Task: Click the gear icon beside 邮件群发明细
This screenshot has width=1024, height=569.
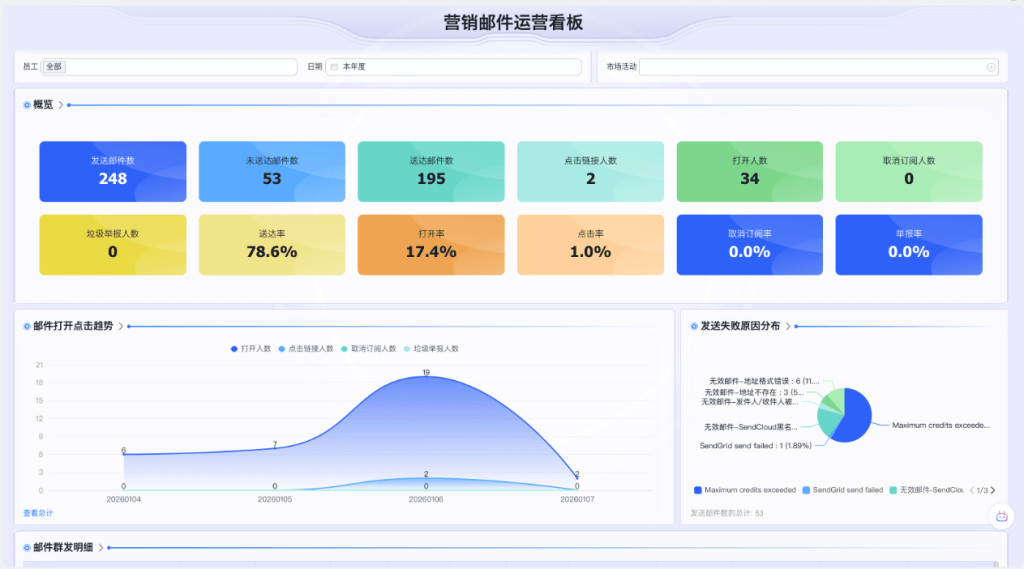Action: click(x=26, y=547)
